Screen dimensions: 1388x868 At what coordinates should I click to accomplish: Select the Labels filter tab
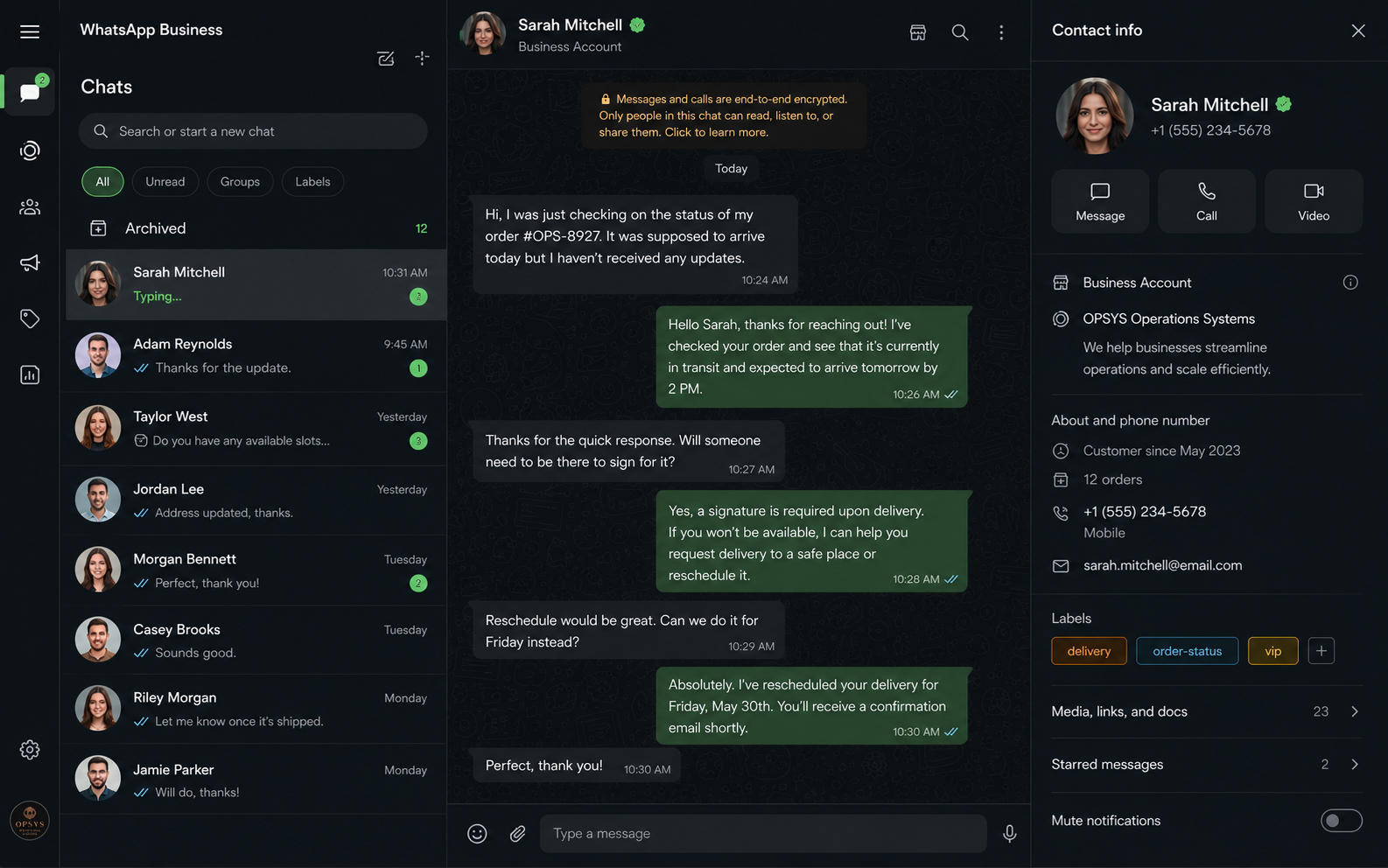(312, 182)
